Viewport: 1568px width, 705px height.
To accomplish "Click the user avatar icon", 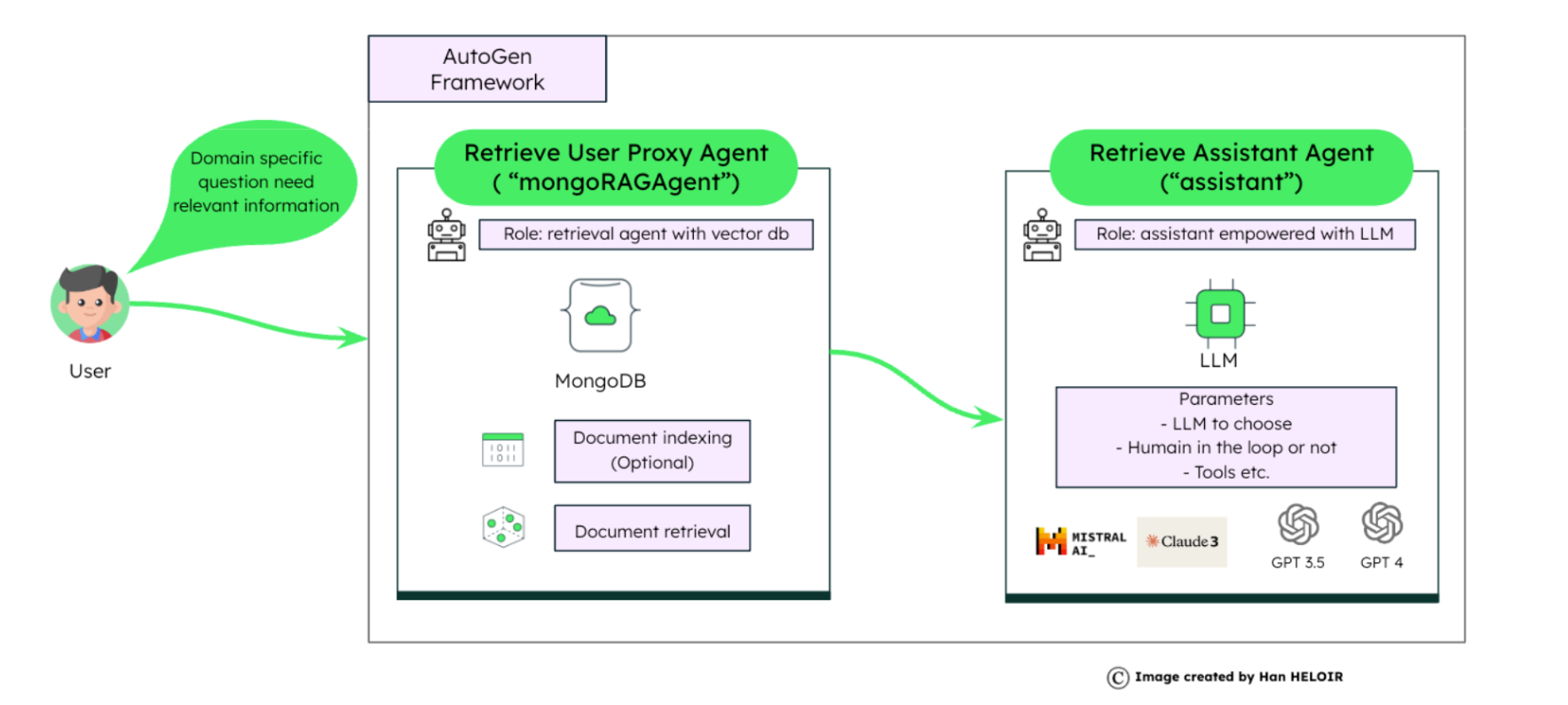I will click(89, 304).
